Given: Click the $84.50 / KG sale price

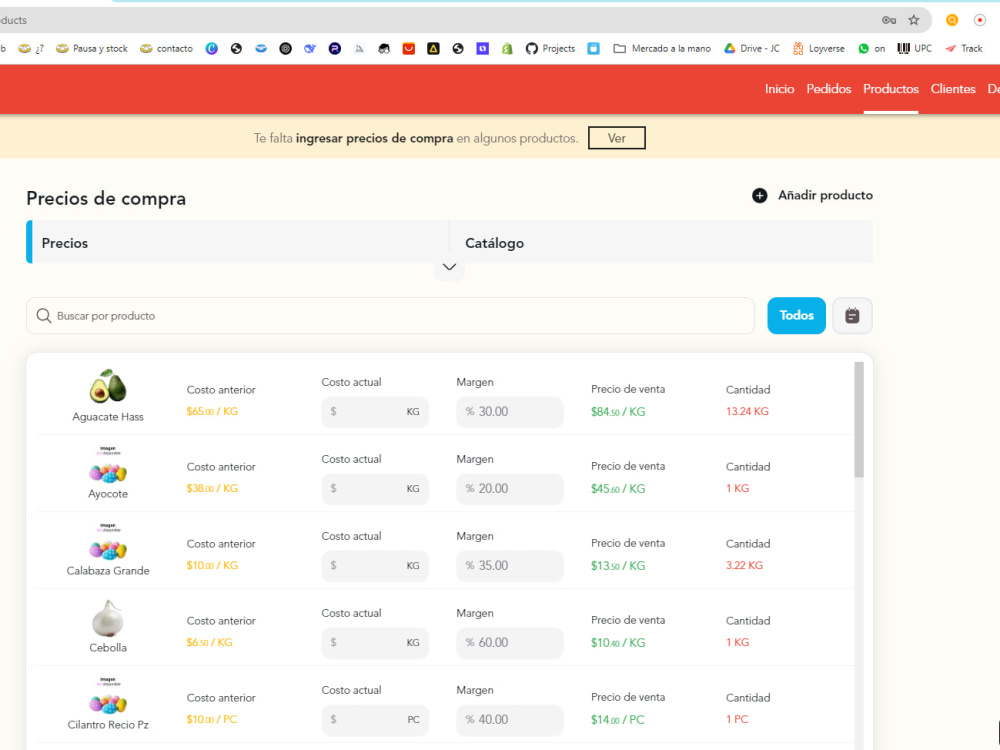Looking at the screenshot, I should 618,412.
